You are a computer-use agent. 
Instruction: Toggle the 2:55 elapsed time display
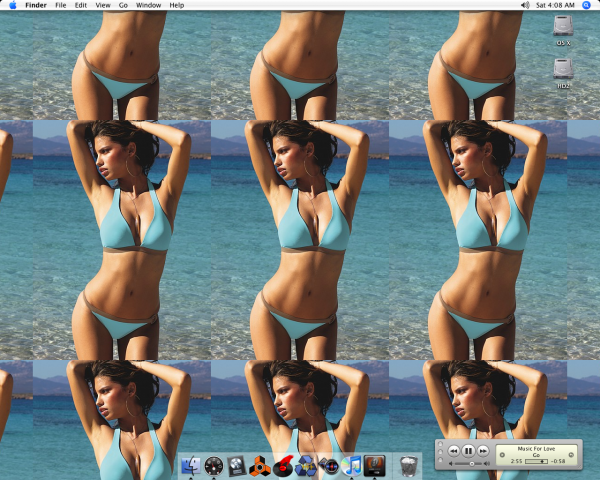pos(516,461)
